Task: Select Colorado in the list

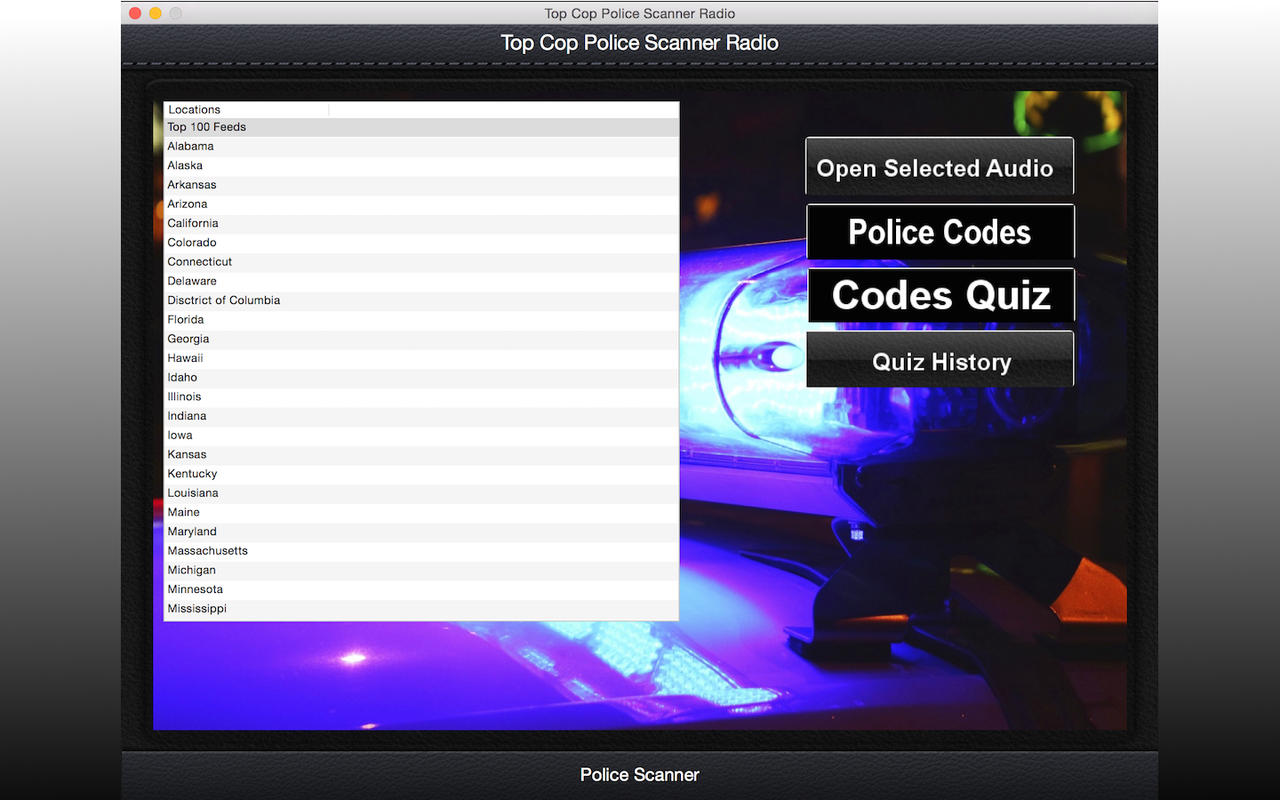Action: click(421, 243)
